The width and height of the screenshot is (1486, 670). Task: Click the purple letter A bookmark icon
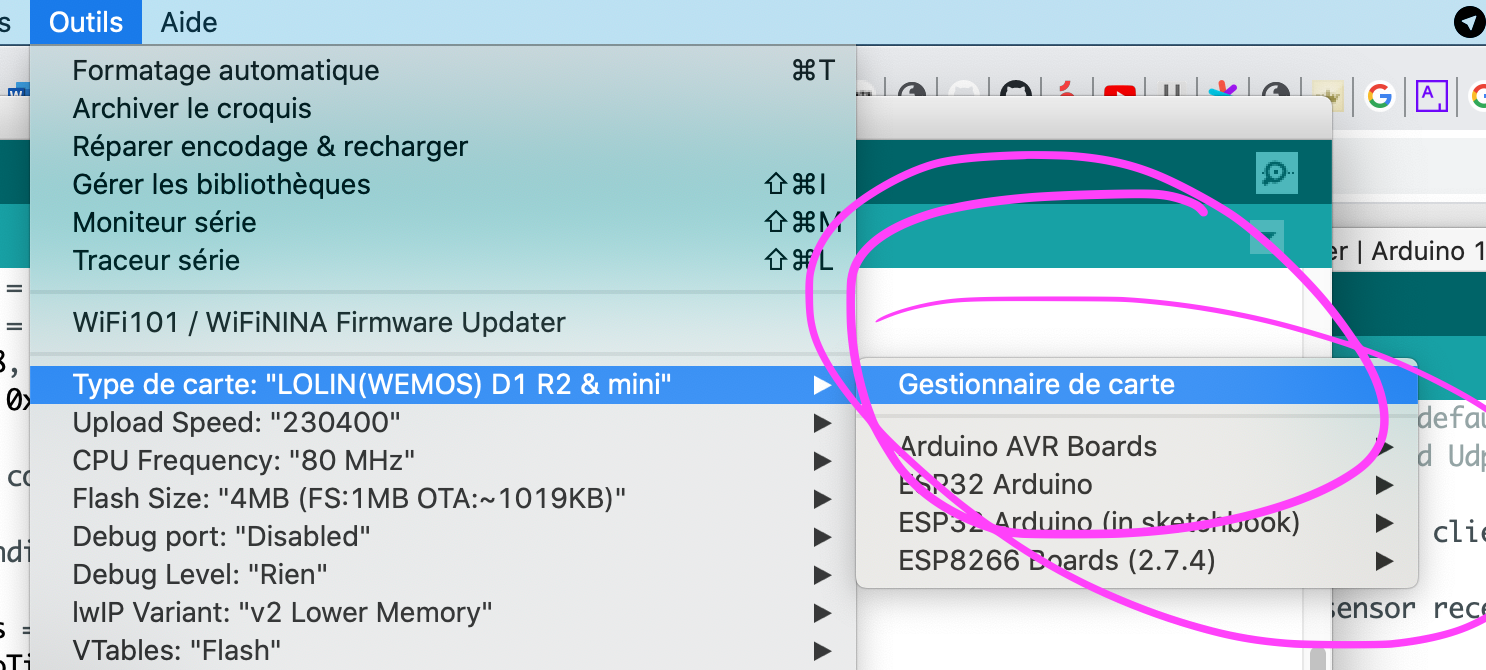click(x=1432, y=96)
